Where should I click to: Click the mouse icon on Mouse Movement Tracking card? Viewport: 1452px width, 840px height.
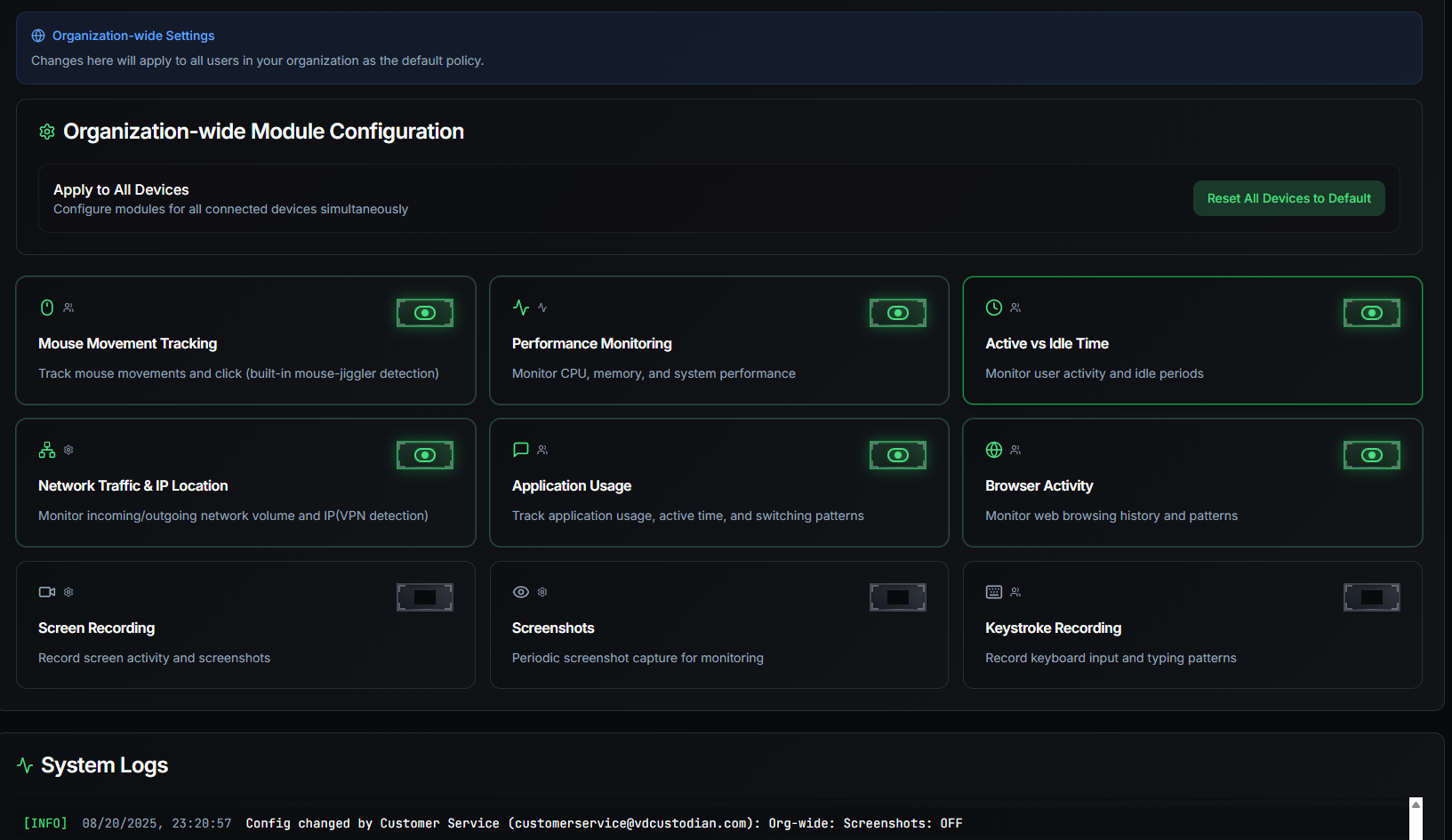[x=46, y=308]
